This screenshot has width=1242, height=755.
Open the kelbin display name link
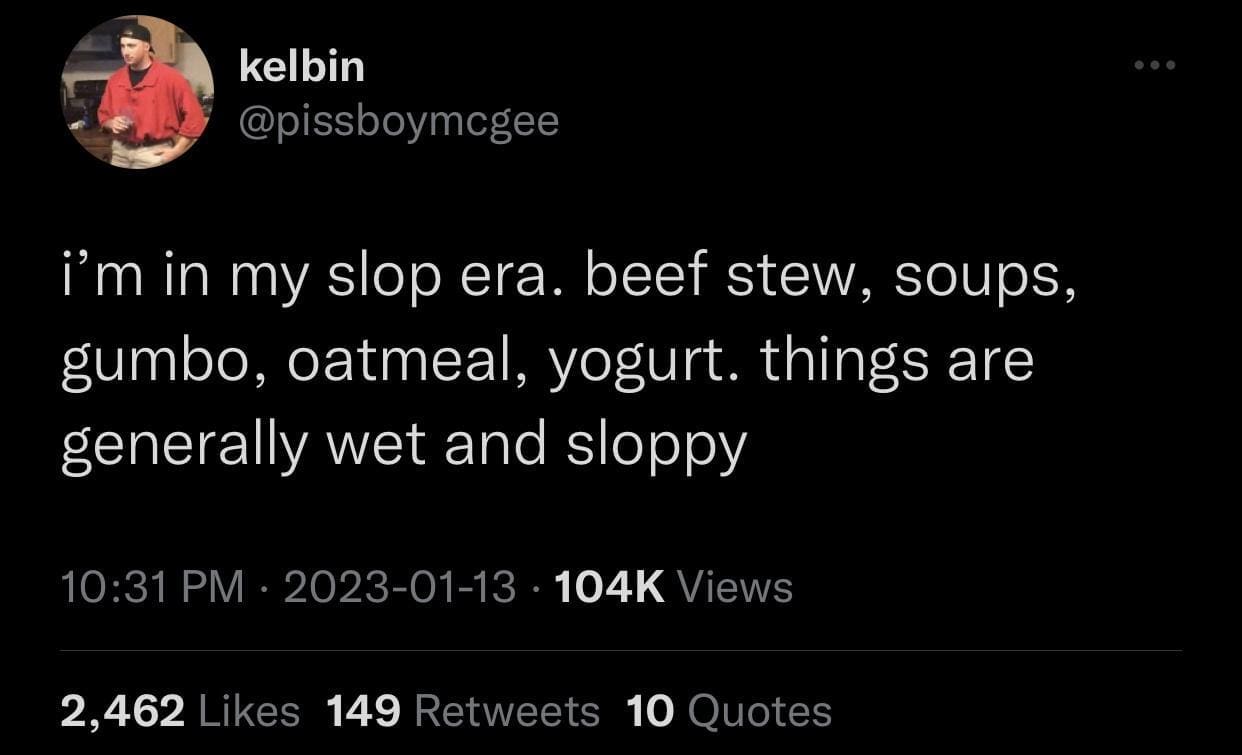(302, 66)
